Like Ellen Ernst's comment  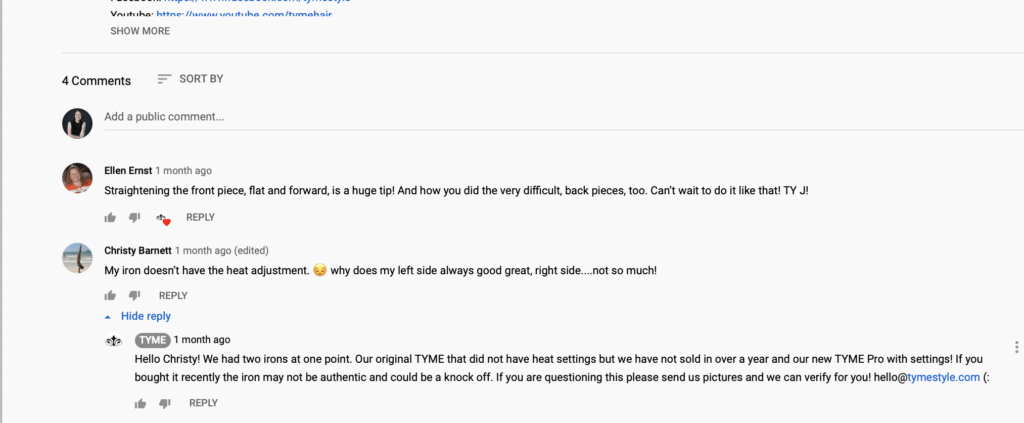click(x=110, y=217)
